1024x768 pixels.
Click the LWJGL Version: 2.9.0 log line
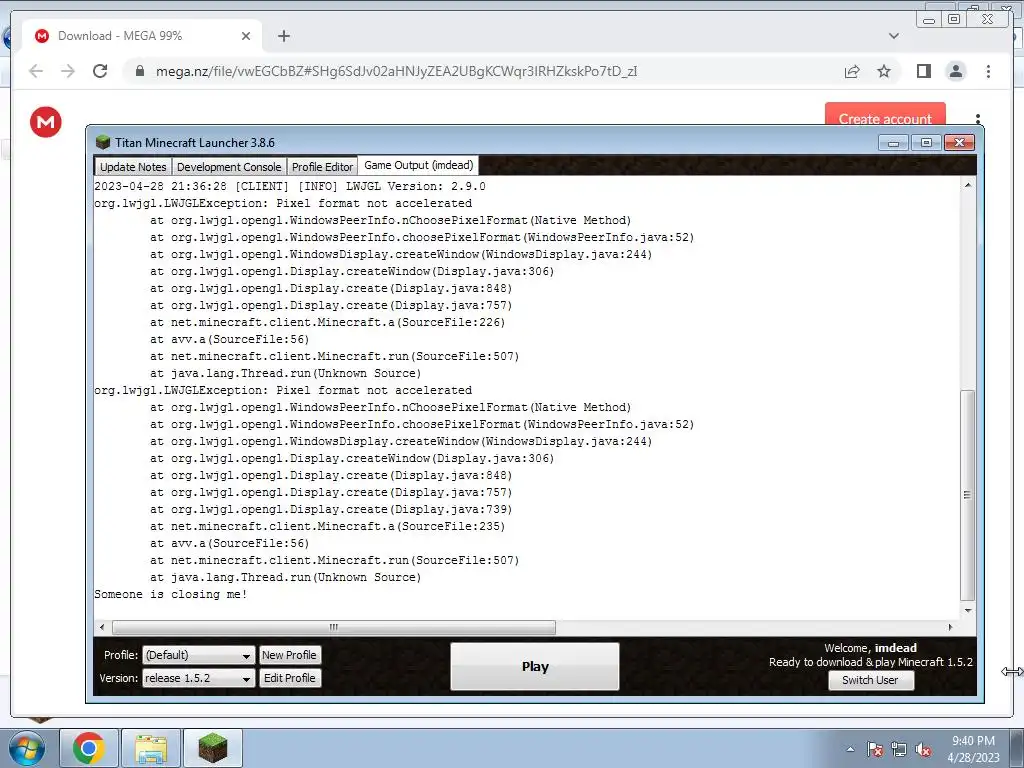pyautogui.click(x=290, y=186)
